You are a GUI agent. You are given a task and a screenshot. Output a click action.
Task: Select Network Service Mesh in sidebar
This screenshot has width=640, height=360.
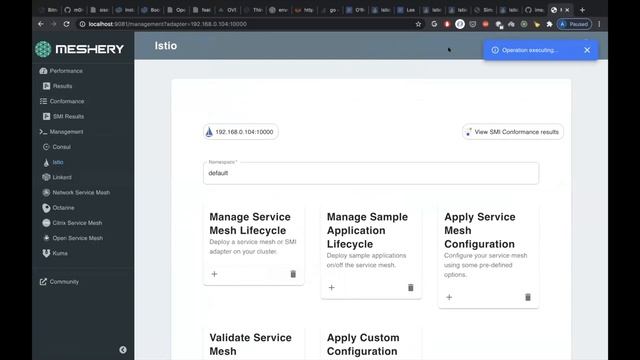[x=81, y=193]
